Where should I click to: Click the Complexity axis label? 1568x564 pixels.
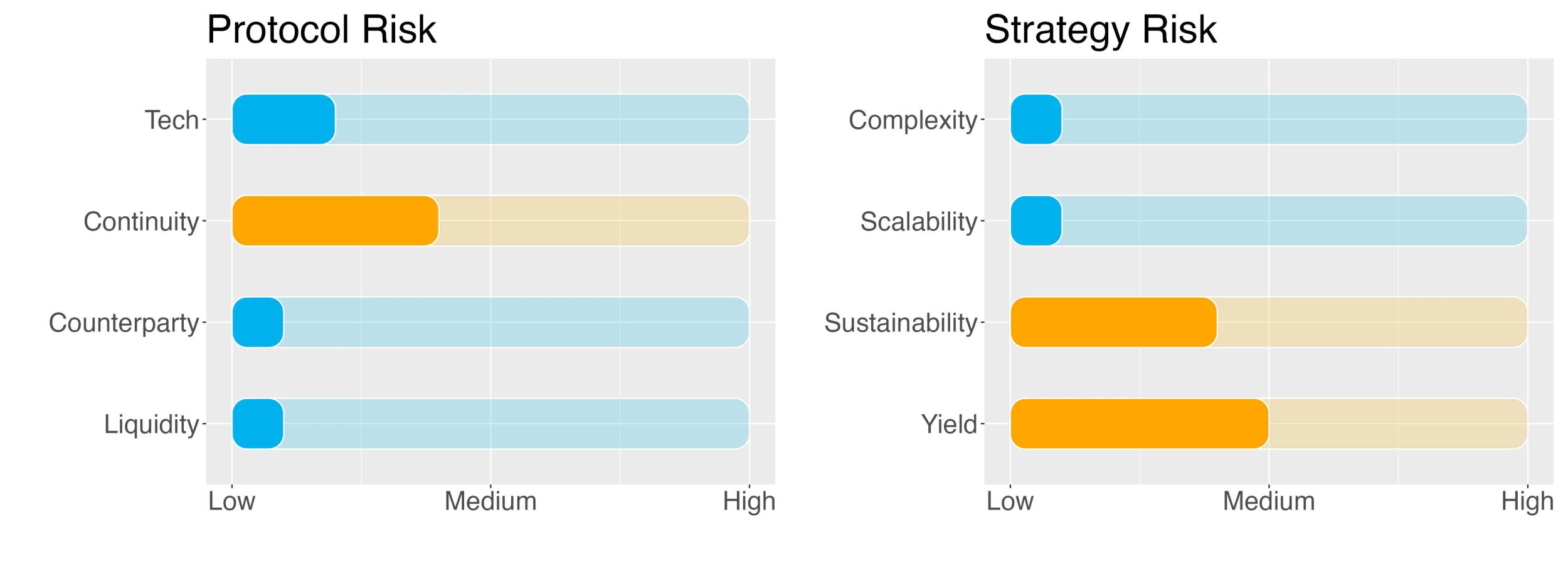click(x=913, y=120)
